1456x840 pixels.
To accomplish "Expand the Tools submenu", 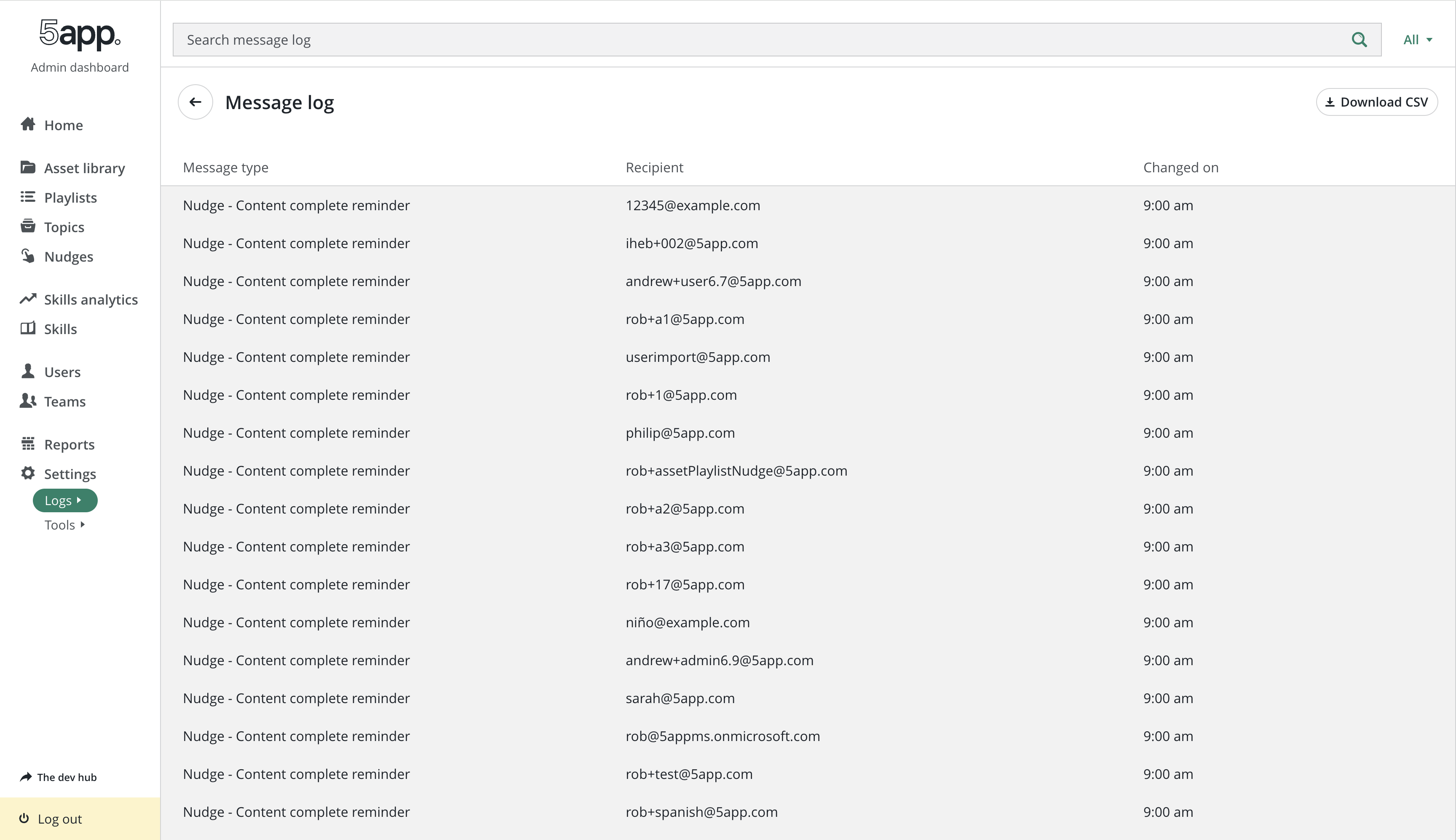I will 65,525.
